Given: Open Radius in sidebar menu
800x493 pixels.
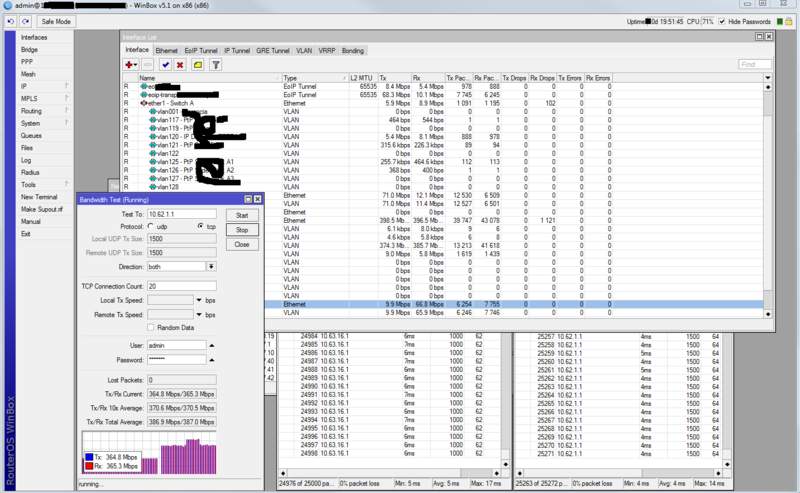Looking at the screenshot, I should pyautogui.click(x=30, y=172).
